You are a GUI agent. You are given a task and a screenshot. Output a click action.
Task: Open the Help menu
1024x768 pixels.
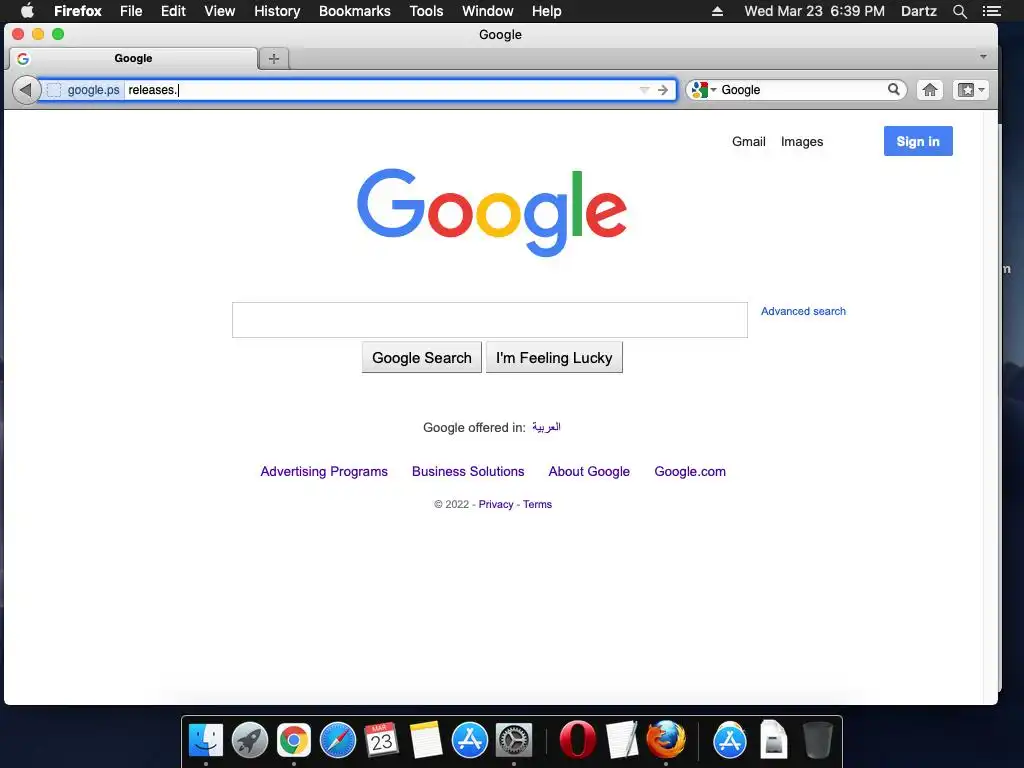(547, 11)
